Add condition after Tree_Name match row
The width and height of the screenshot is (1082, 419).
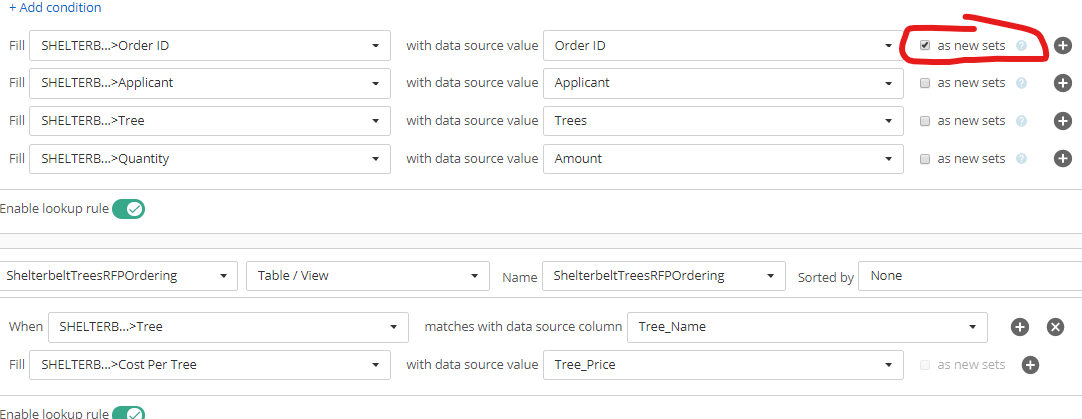(x=1020, y=327)
